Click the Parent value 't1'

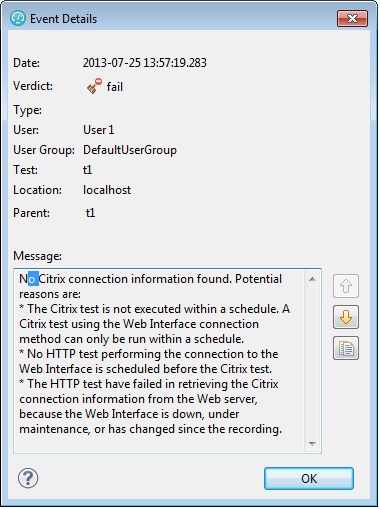coord(90,213)
